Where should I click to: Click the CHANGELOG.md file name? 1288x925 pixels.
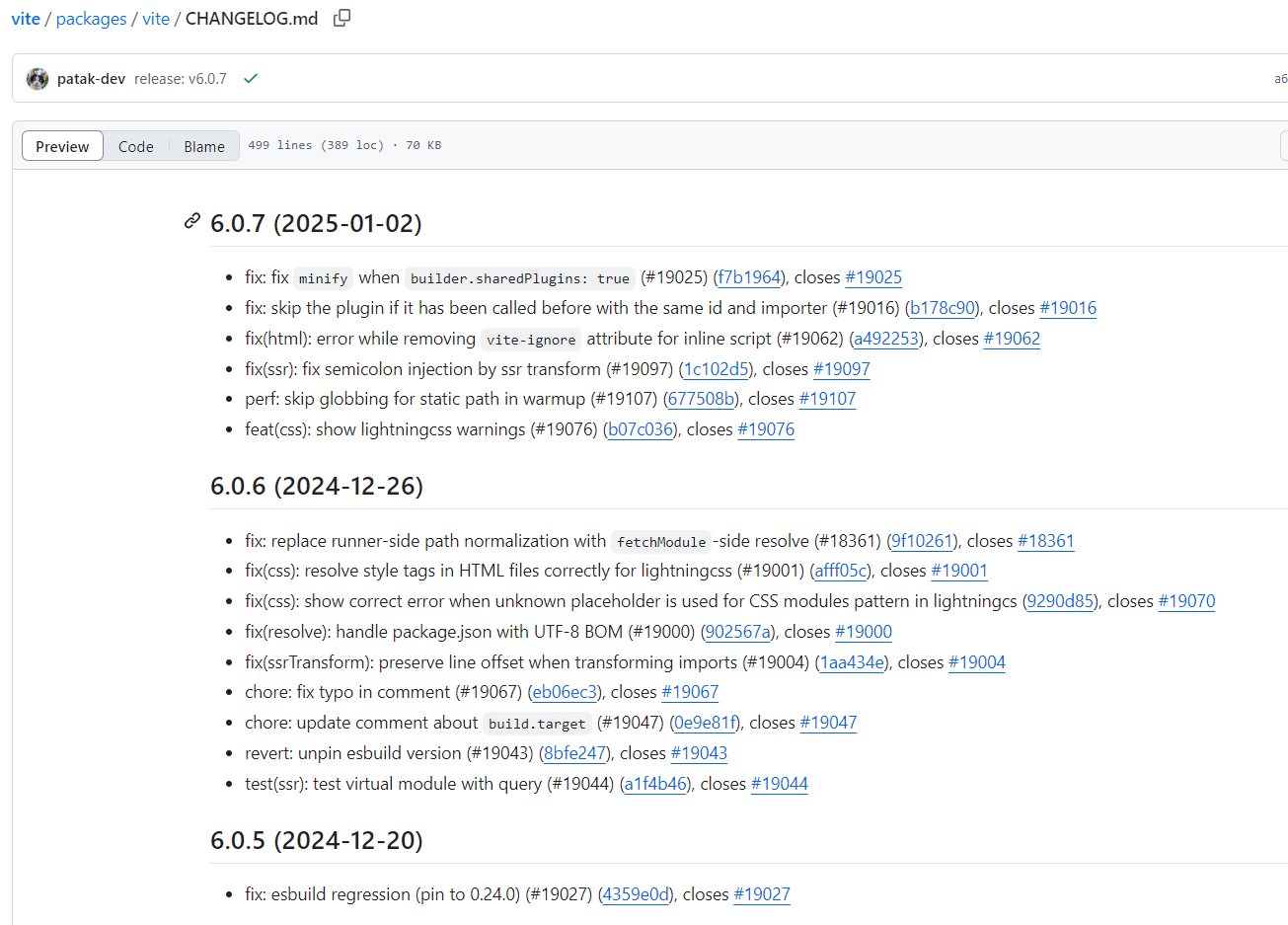coord(252,19)
